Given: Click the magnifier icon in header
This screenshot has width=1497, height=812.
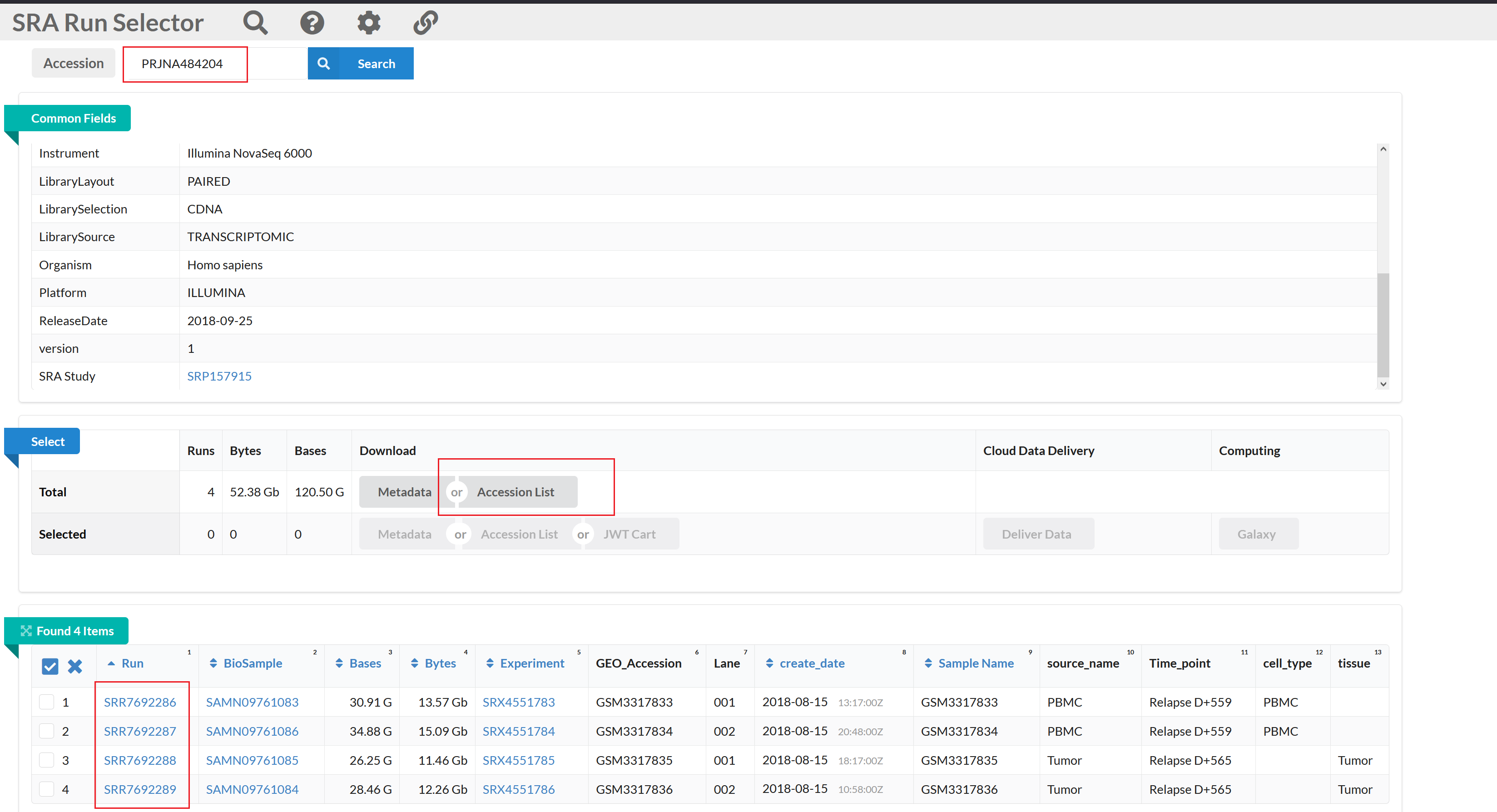Looking at the screenshot, I should (x=255, y=23).
